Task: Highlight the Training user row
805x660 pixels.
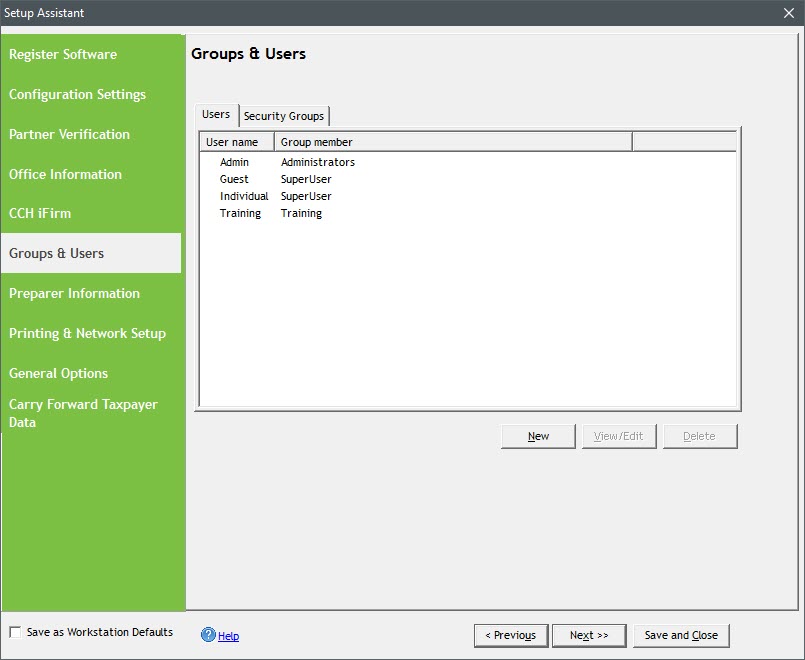Action: 240,213
